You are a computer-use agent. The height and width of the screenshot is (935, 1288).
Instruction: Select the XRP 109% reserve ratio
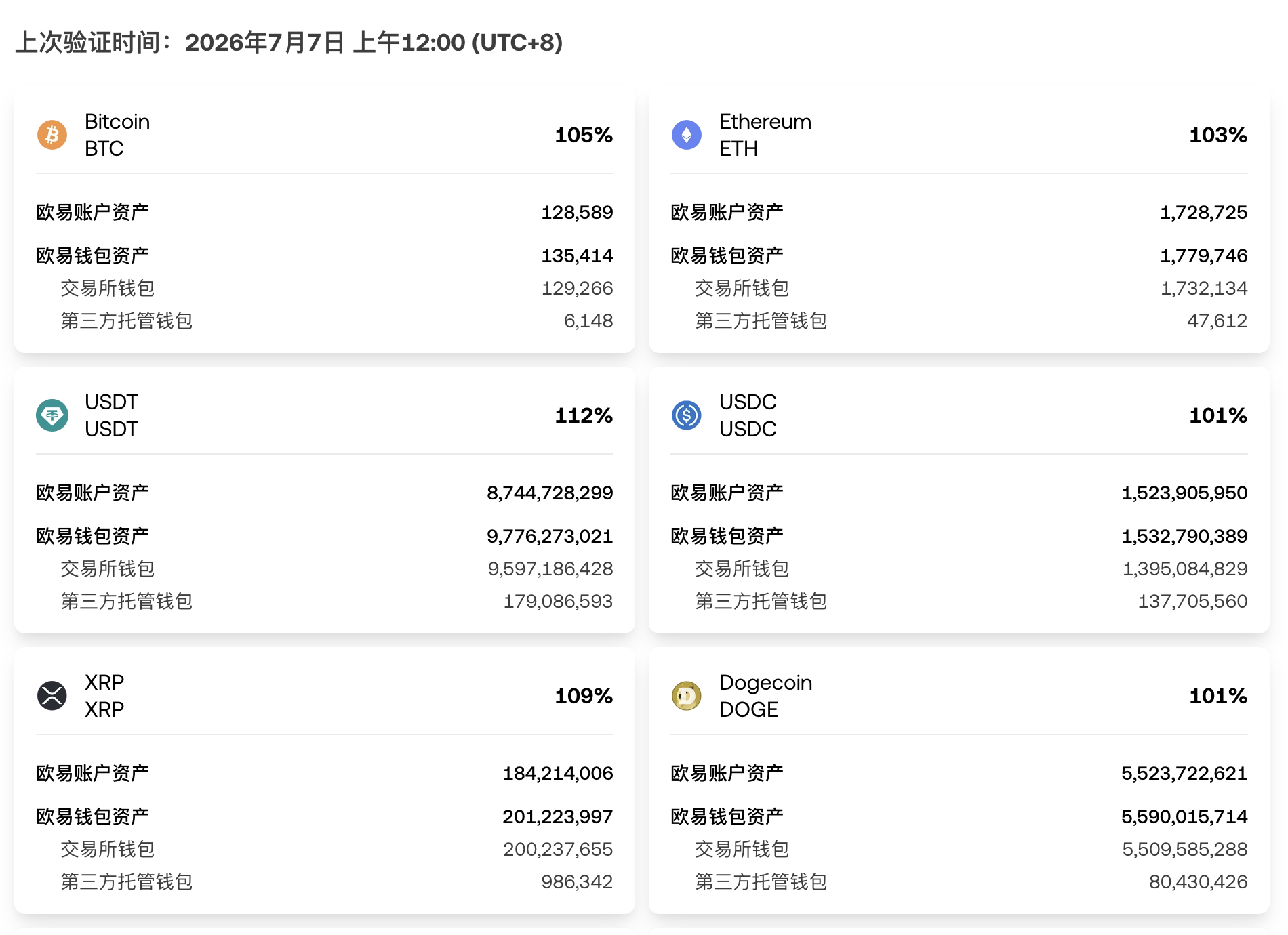pyautogui.click(x=584, y=696)
